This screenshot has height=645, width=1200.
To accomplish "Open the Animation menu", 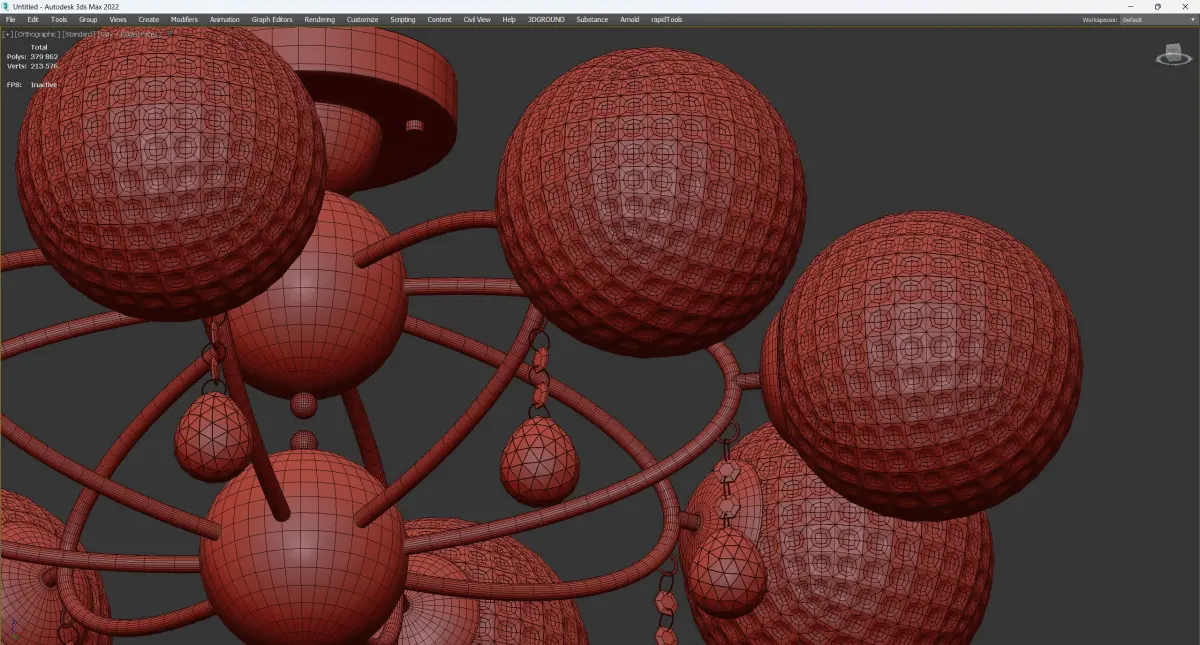I will pos(225,19).
